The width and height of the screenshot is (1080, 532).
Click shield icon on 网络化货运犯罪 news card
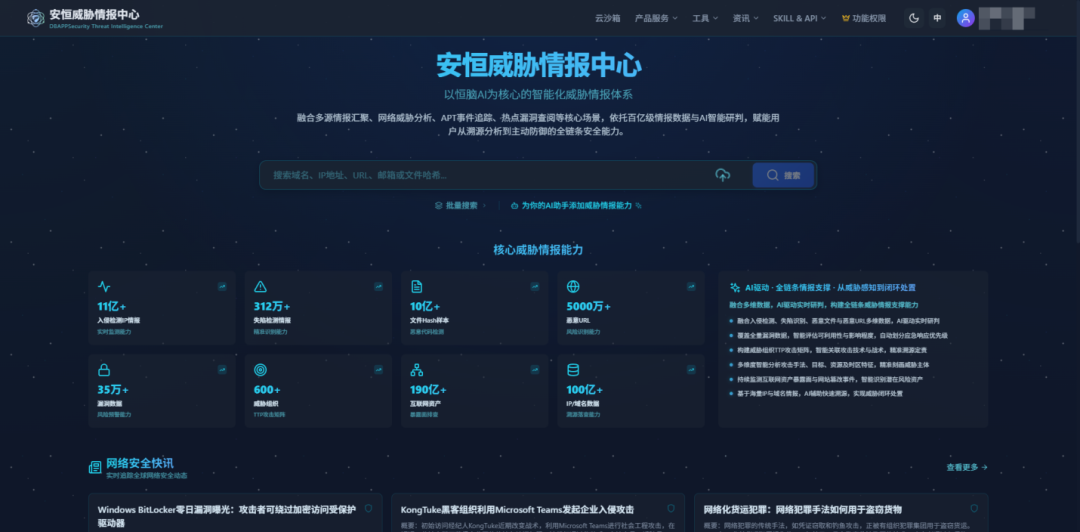974,509
